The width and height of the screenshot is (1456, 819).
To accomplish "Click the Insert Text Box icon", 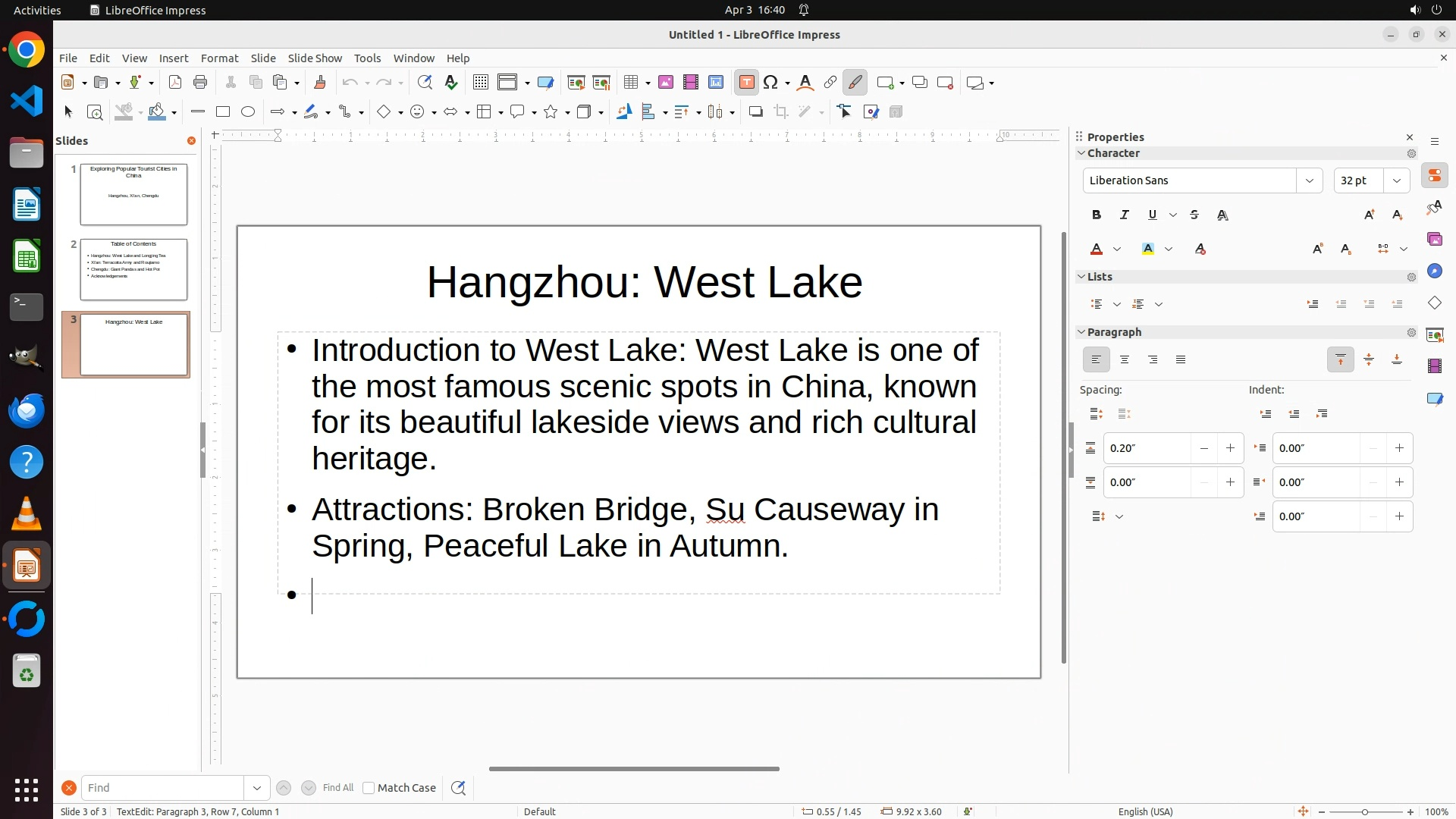I will [746, 83].
